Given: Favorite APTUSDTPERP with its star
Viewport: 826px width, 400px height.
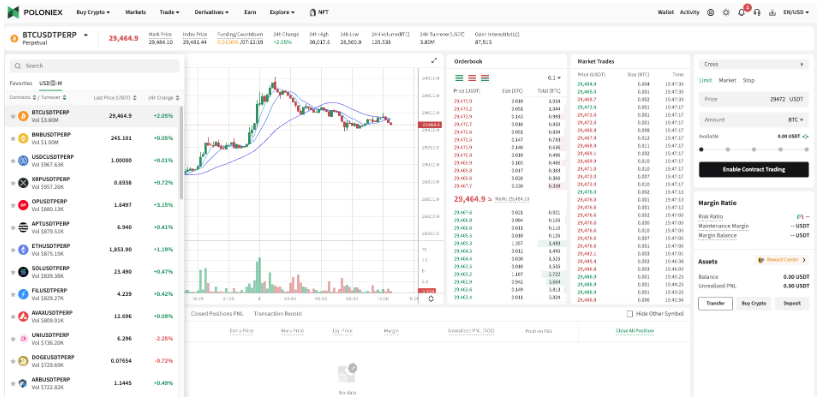Looking at the screenshot, I should point(13,228).
